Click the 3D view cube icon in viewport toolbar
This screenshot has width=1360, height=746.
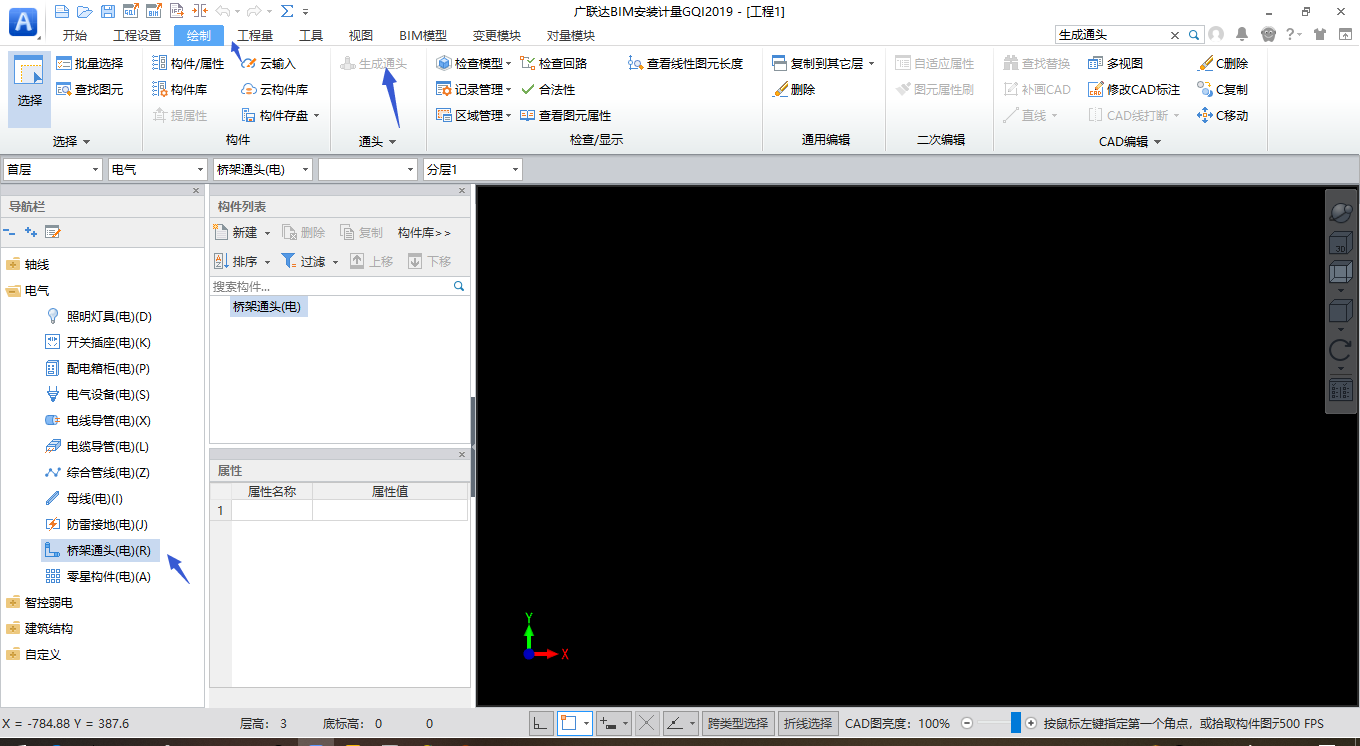(1340, 245)
